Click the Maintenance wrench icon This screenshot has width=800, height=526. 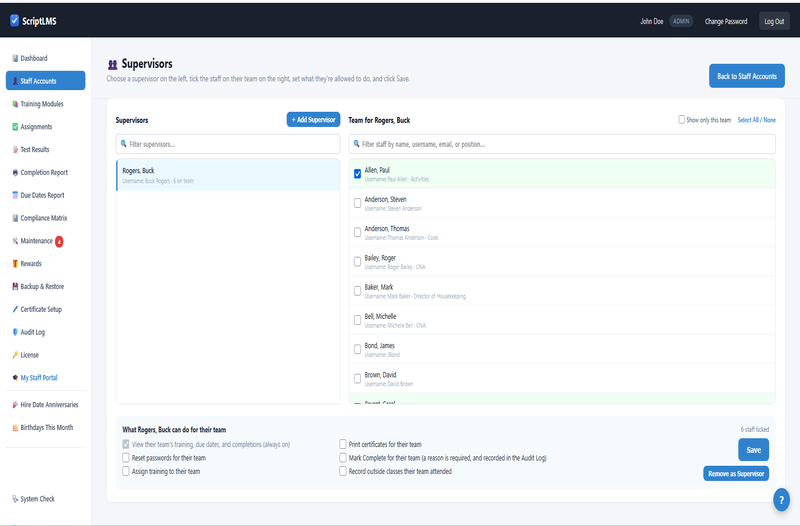tap(15, 241)
